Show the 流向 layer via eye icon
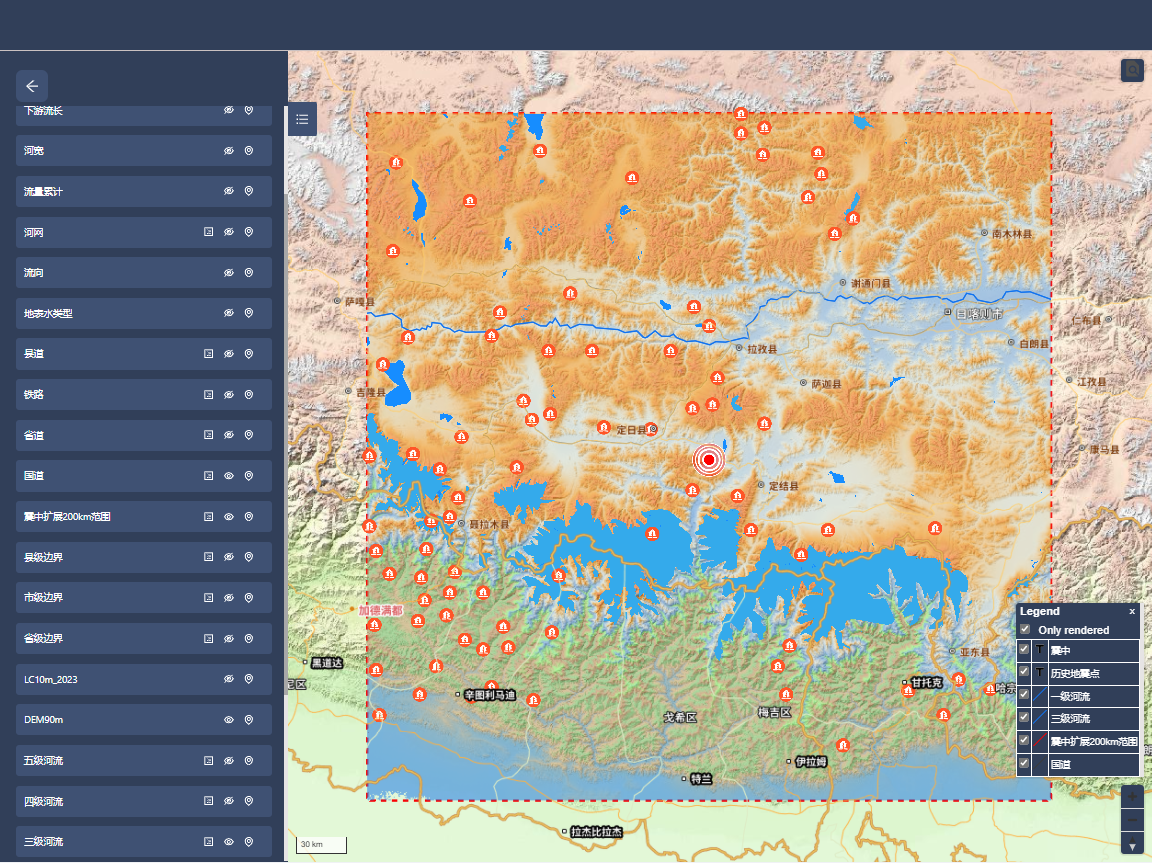 click(x=228, y=272)
